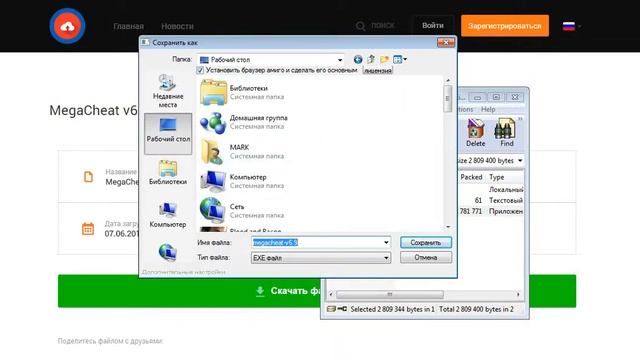Click 'Total 2 809 400 bytes in 2' status

(x=476, y=309)
